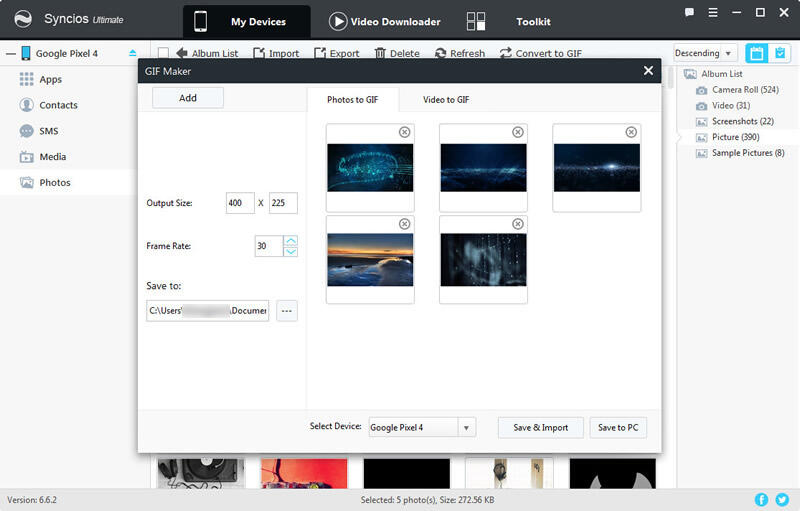Toggle the select-all checkbox in toolbar
Image resolution: width=800 pixels, height=511 pixels.
163,53
